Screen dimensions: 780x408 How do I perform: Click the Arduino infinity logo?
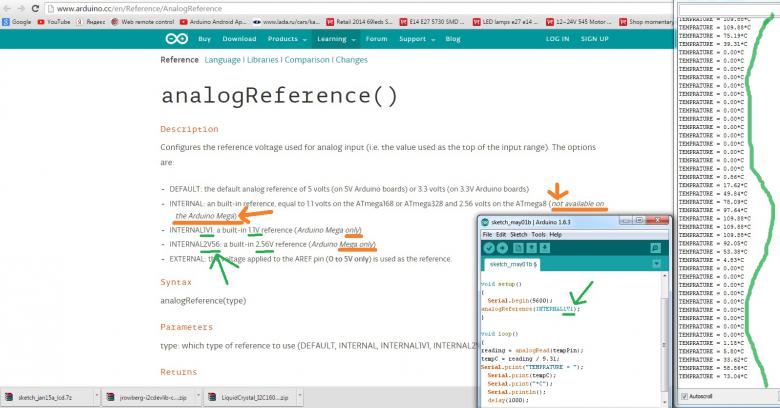[x=177, y=39]
